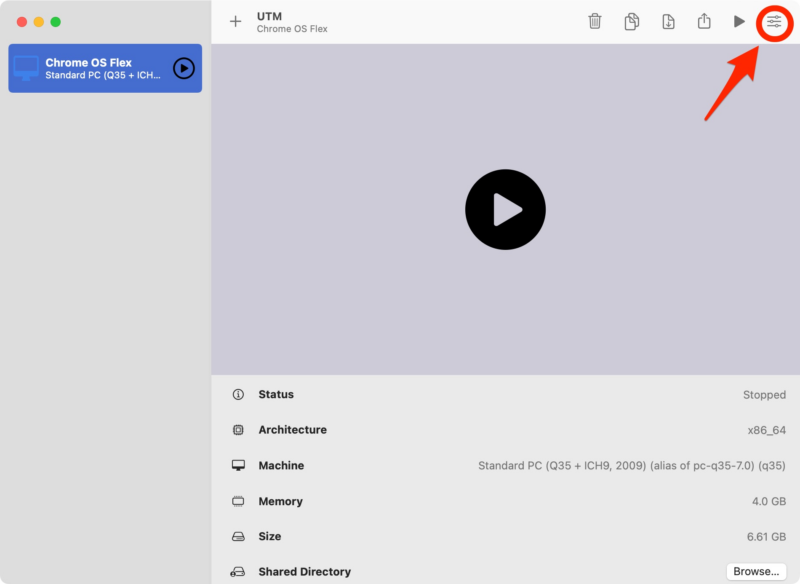
Task: Click the x86_64 architecture value
Action: click(766, 430)
